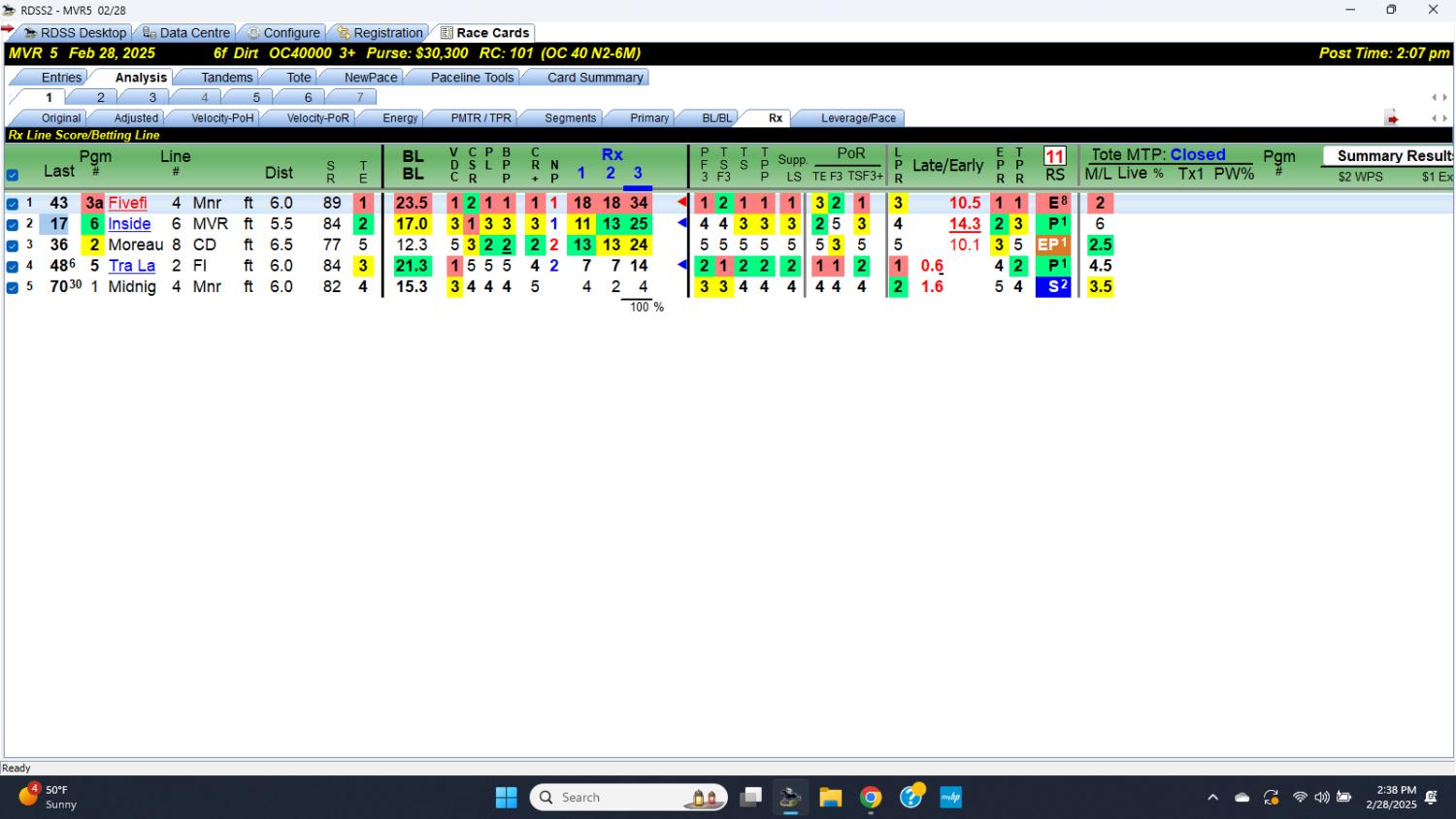The image size is (1456, 819).
Task: Open the Fivefi horse link
Action: point(127,204)
